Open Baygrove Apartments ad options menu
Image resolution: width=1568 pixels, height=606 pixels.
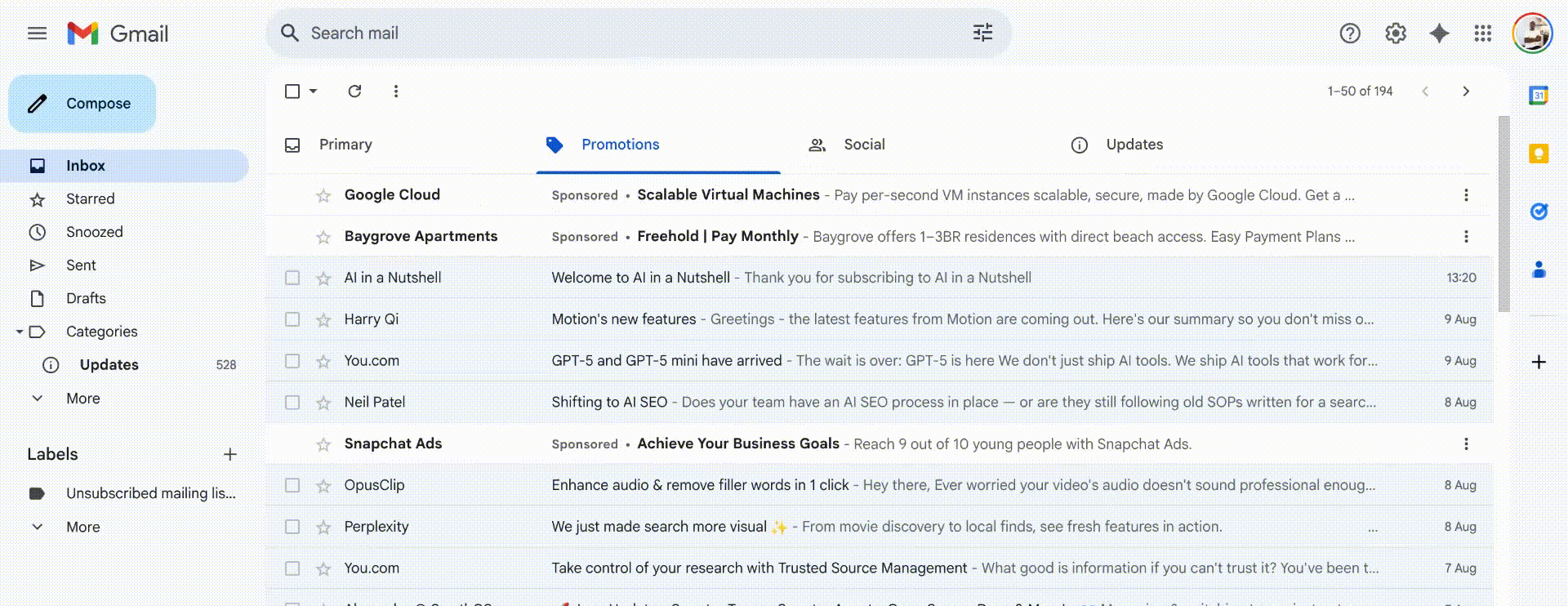pyautogui.click(x=1466, y=237)
